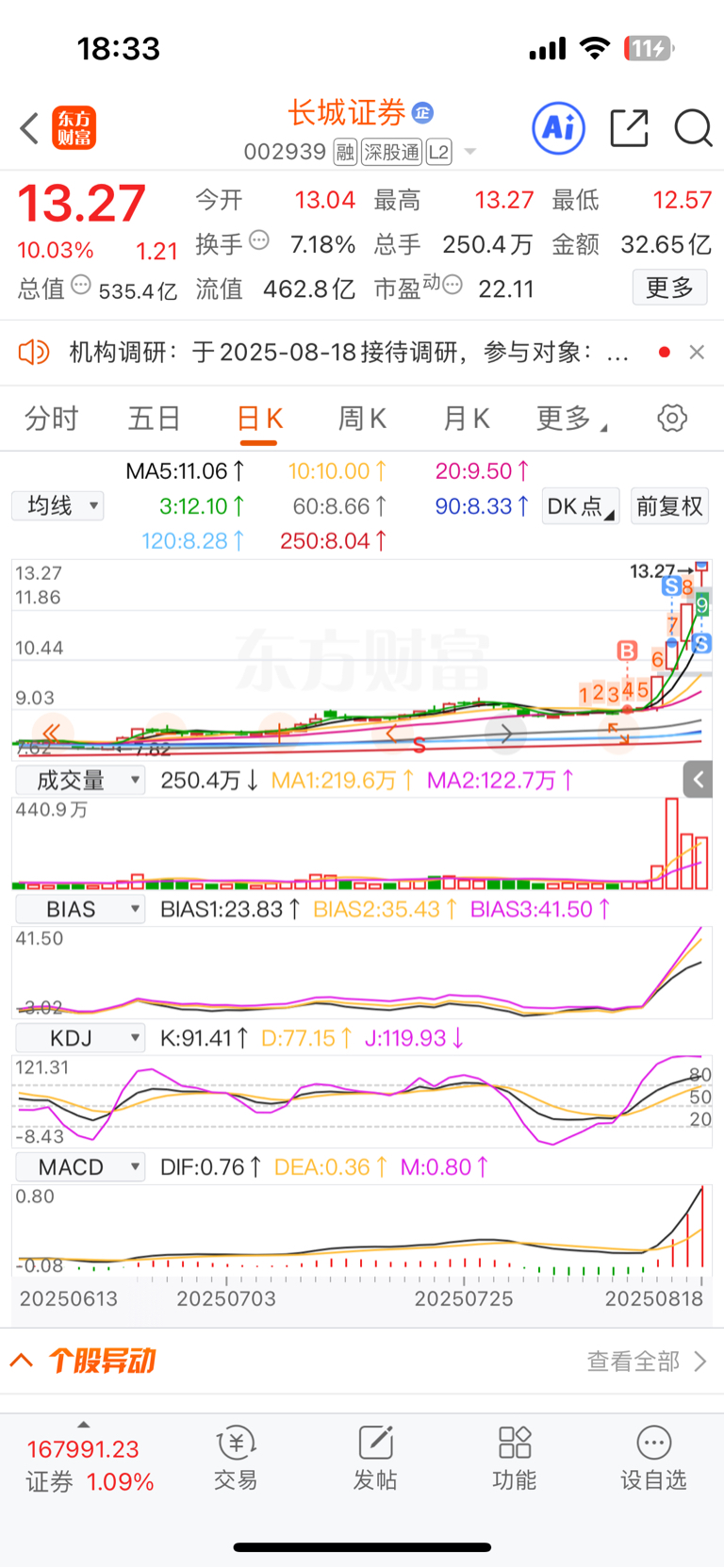Open the 功能 functions icon
The width and height of the screenshot is (724, 1568).
tap(515, 1458)
